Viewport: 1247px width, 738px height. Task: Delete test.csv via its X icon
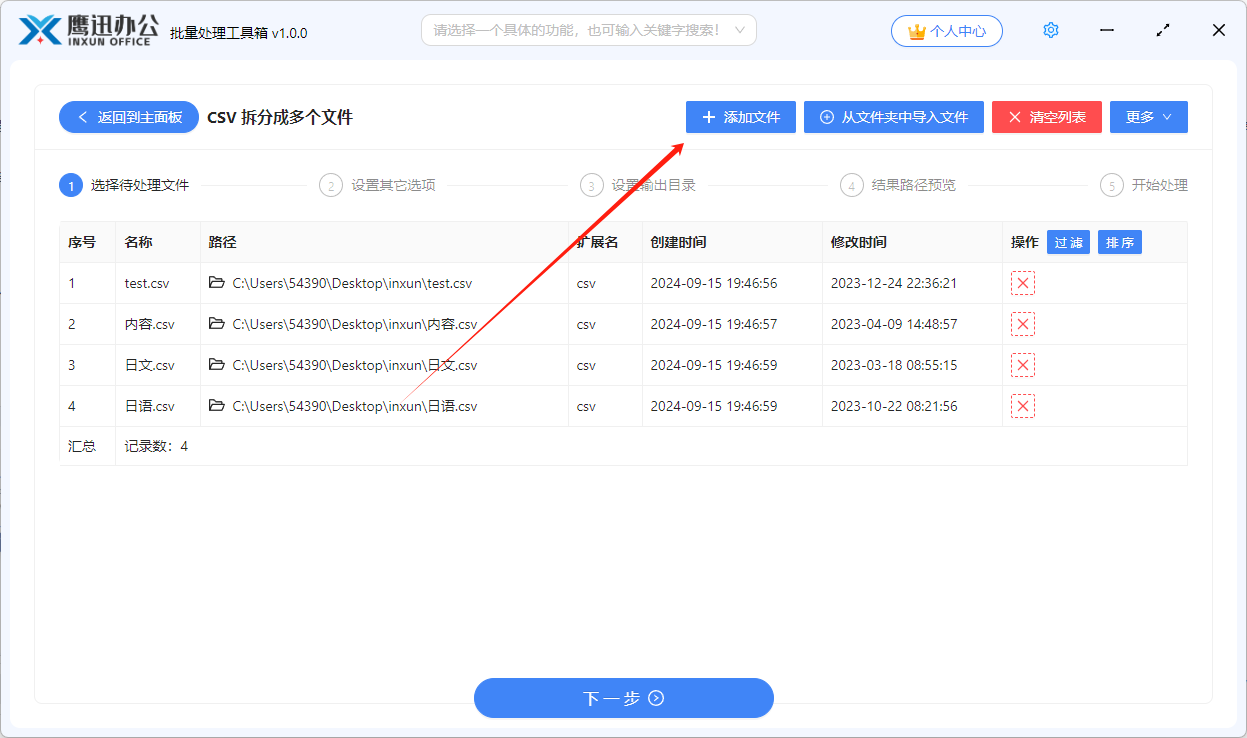pos(1022,283)
